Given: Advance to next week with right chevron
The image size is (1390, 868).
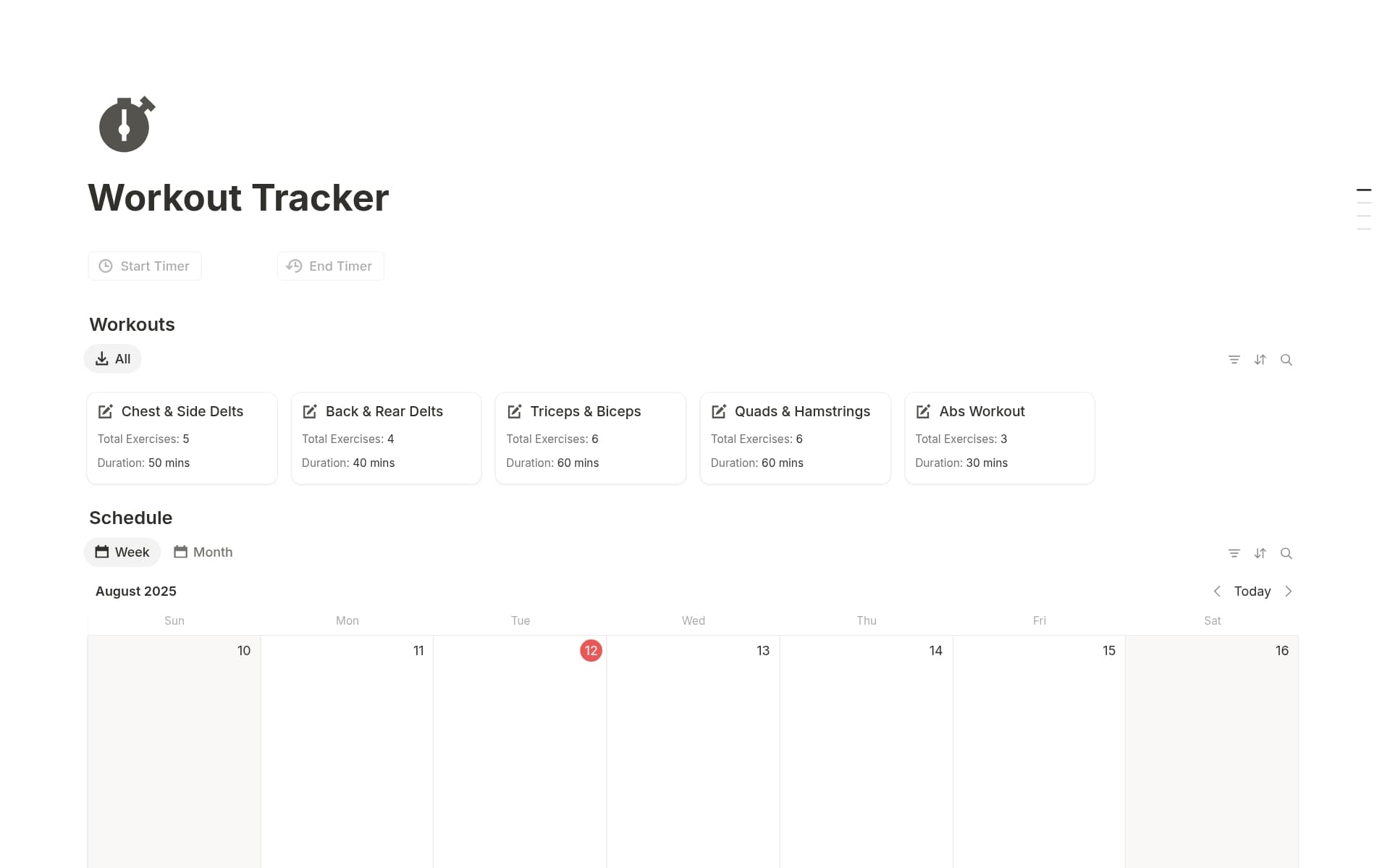Looking at the screenshot, I should pos(1289,591).
